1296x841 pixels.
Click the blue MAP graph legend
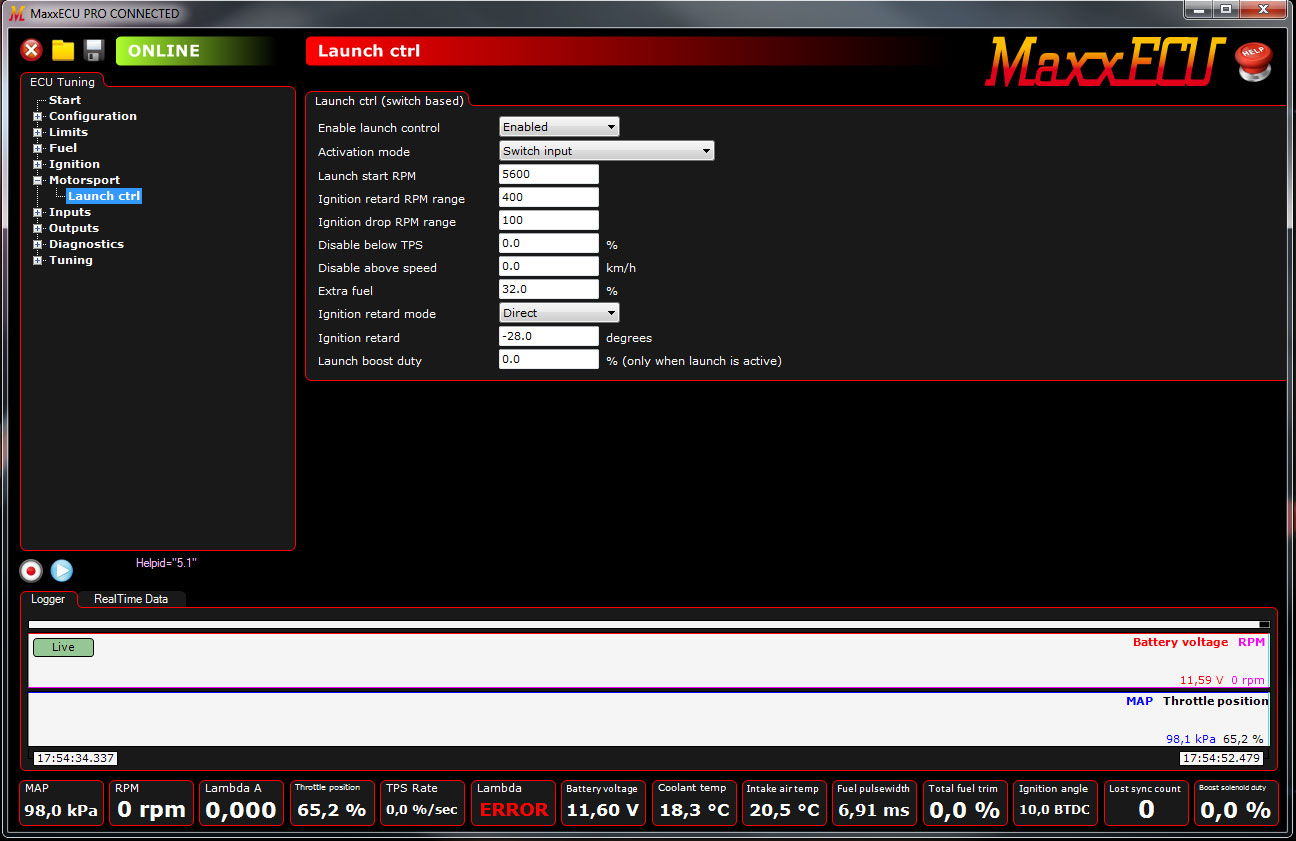[x=1139, y=701]
